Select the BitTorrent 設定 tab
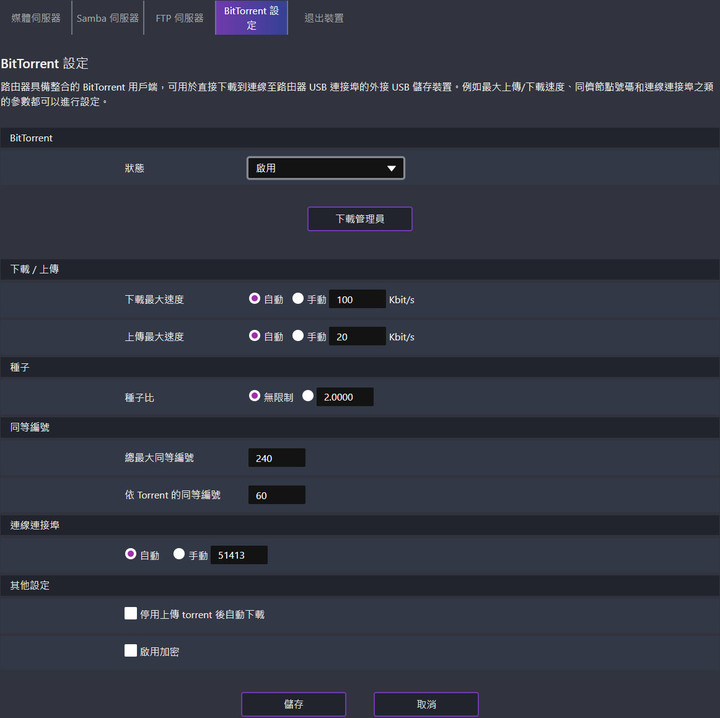The image size is (720, 718). (x=252, y=18)
